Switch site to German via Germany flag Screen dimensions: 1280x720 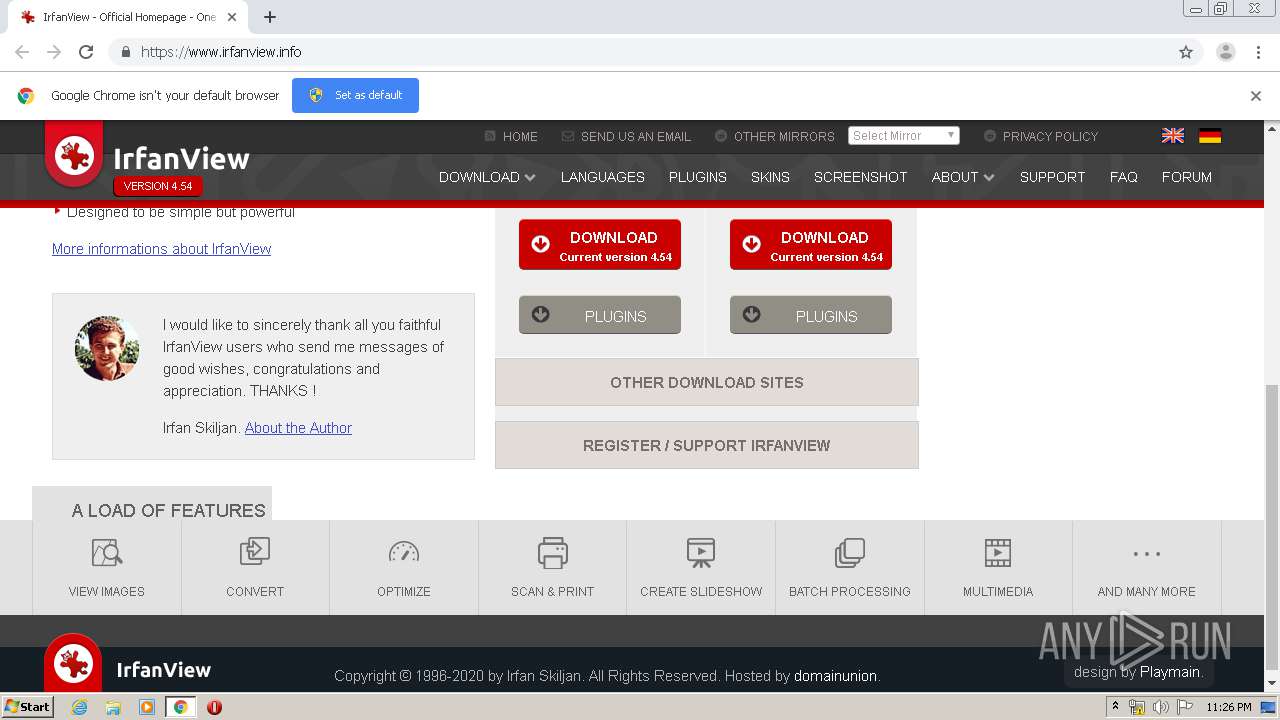click(x=1210, y=136)
